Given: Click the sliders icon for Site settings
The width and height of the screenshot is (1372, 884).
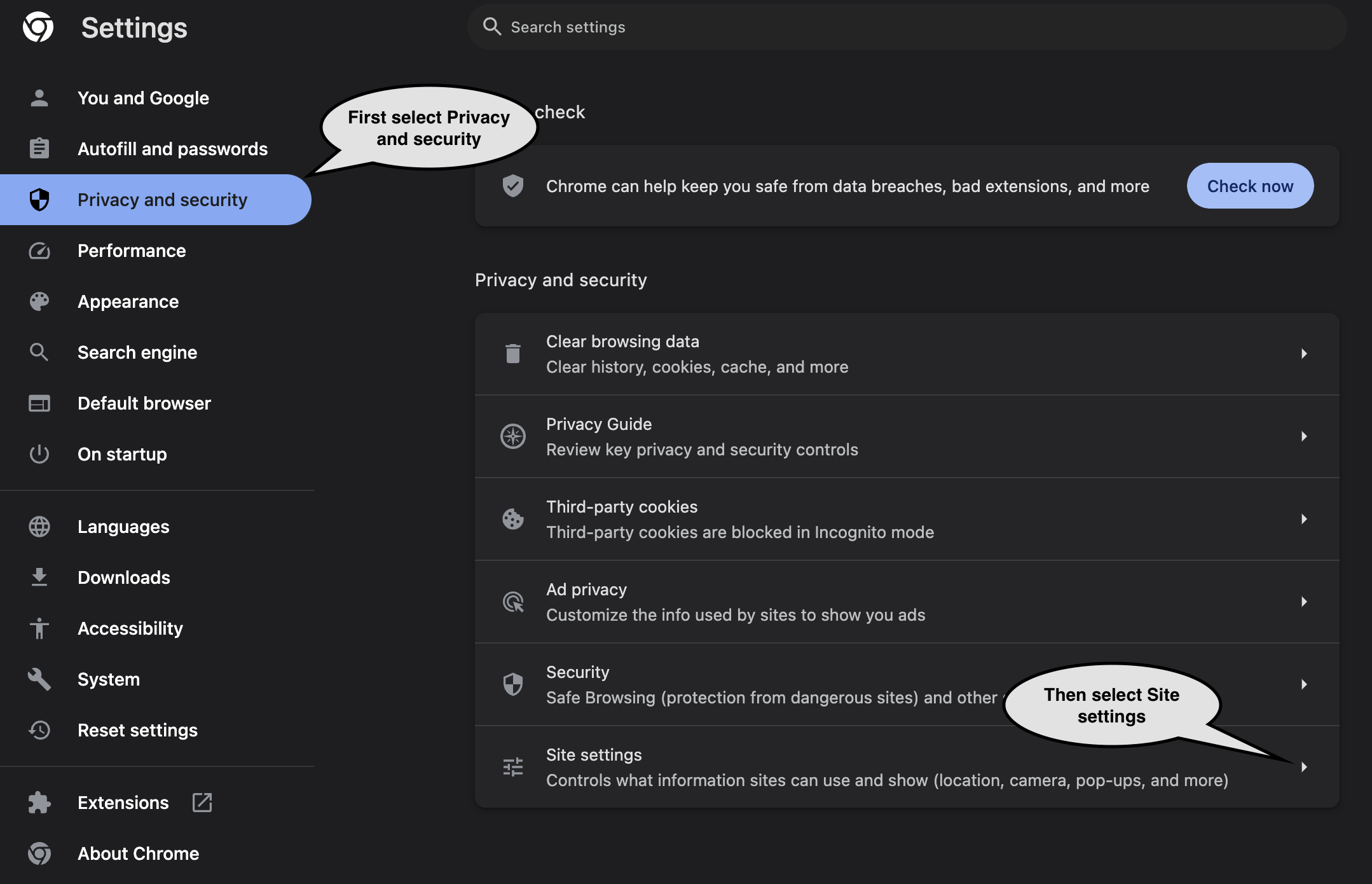Looking at the screenshot, I should point(512,767).
